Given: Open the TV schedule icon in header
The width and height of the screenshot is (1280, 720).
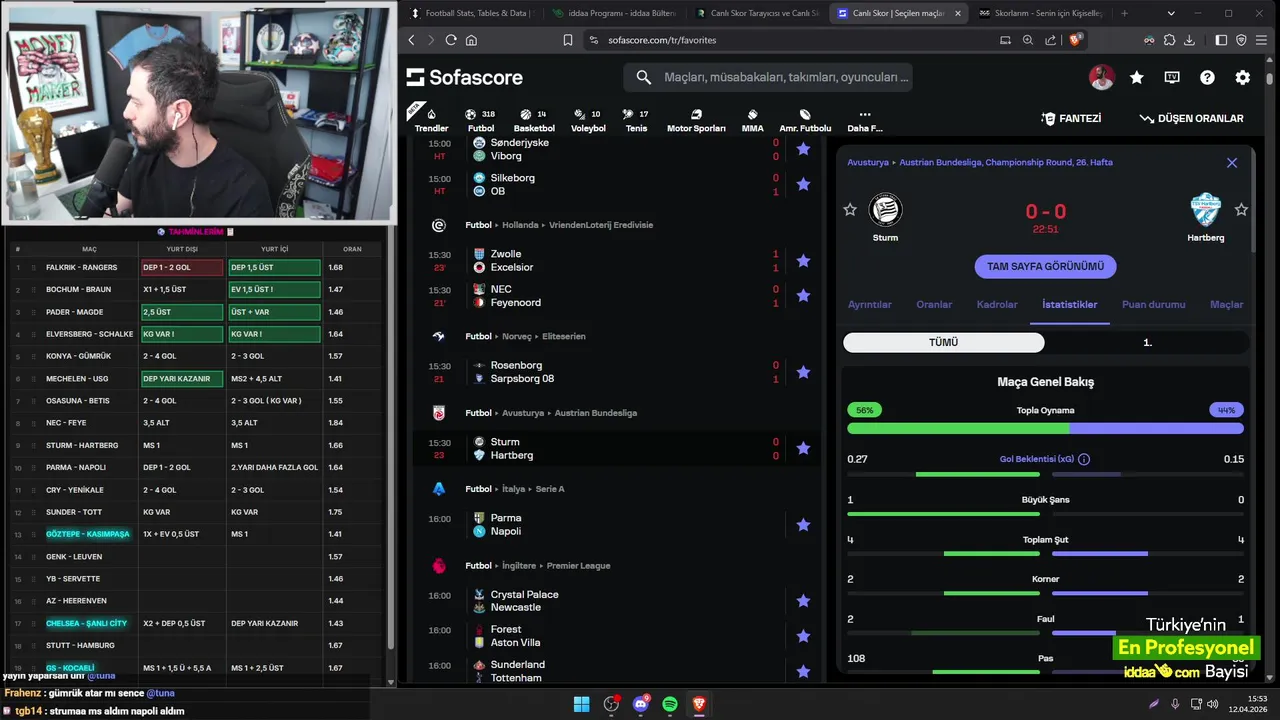Looking at the screenshot, I should coord(1172,77).
